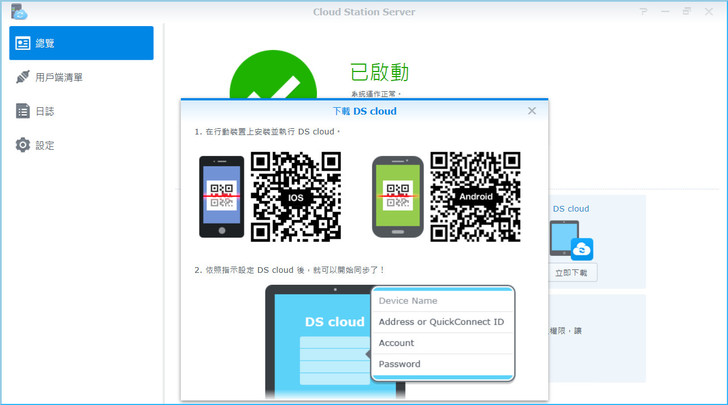Click the gear icon beside 設定
The image size is (728, 405).
[22, 145]
